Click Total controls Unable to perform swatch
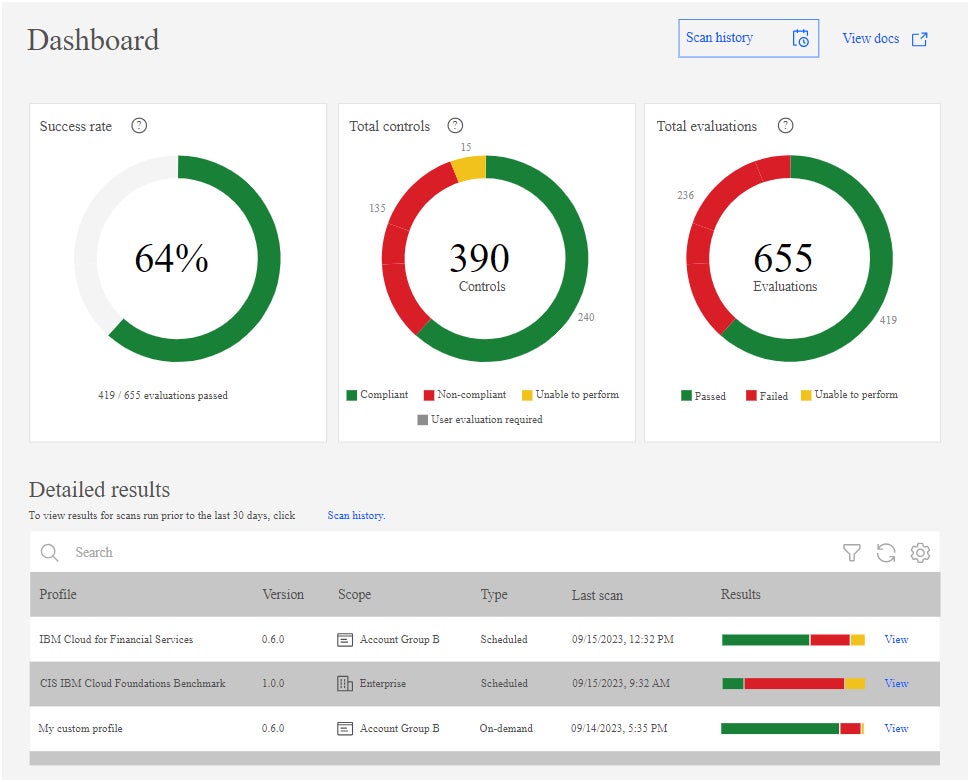The height and width of the screenshot is (782, 970). pyautogui.click(x=527, y=395)
